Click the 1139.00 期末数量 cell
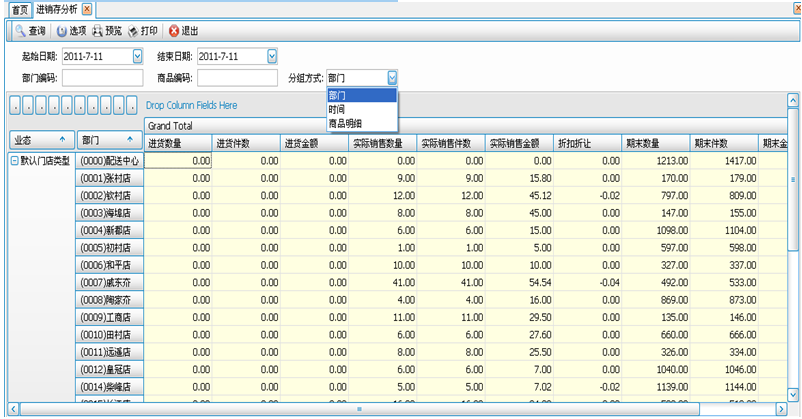802x419 pixels. (656, 387)
